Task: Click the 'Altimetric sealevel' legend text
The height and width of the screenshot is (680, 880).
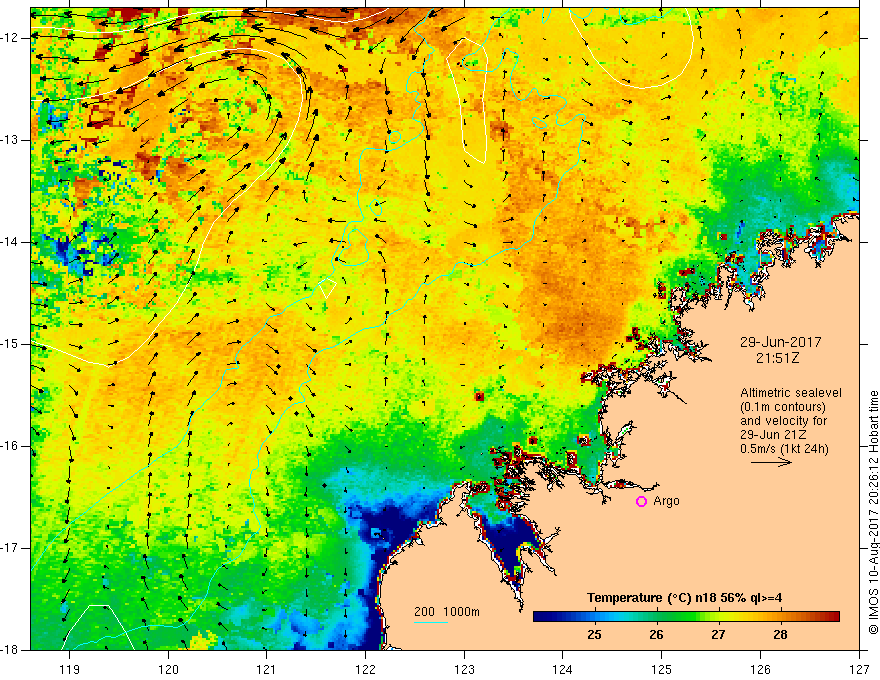Action: point(791,393)
